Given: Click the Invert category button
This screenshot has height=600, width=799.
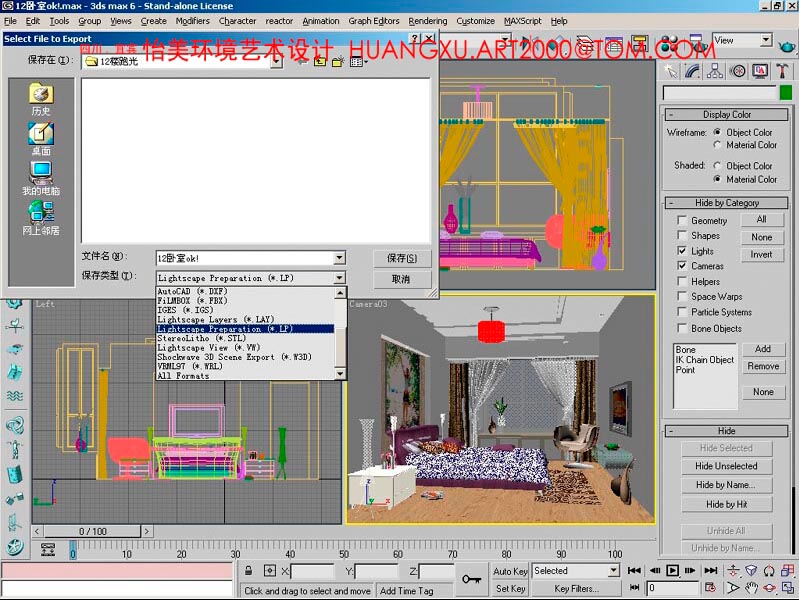Looking at the screenshot, I should (x=762, y=254).
